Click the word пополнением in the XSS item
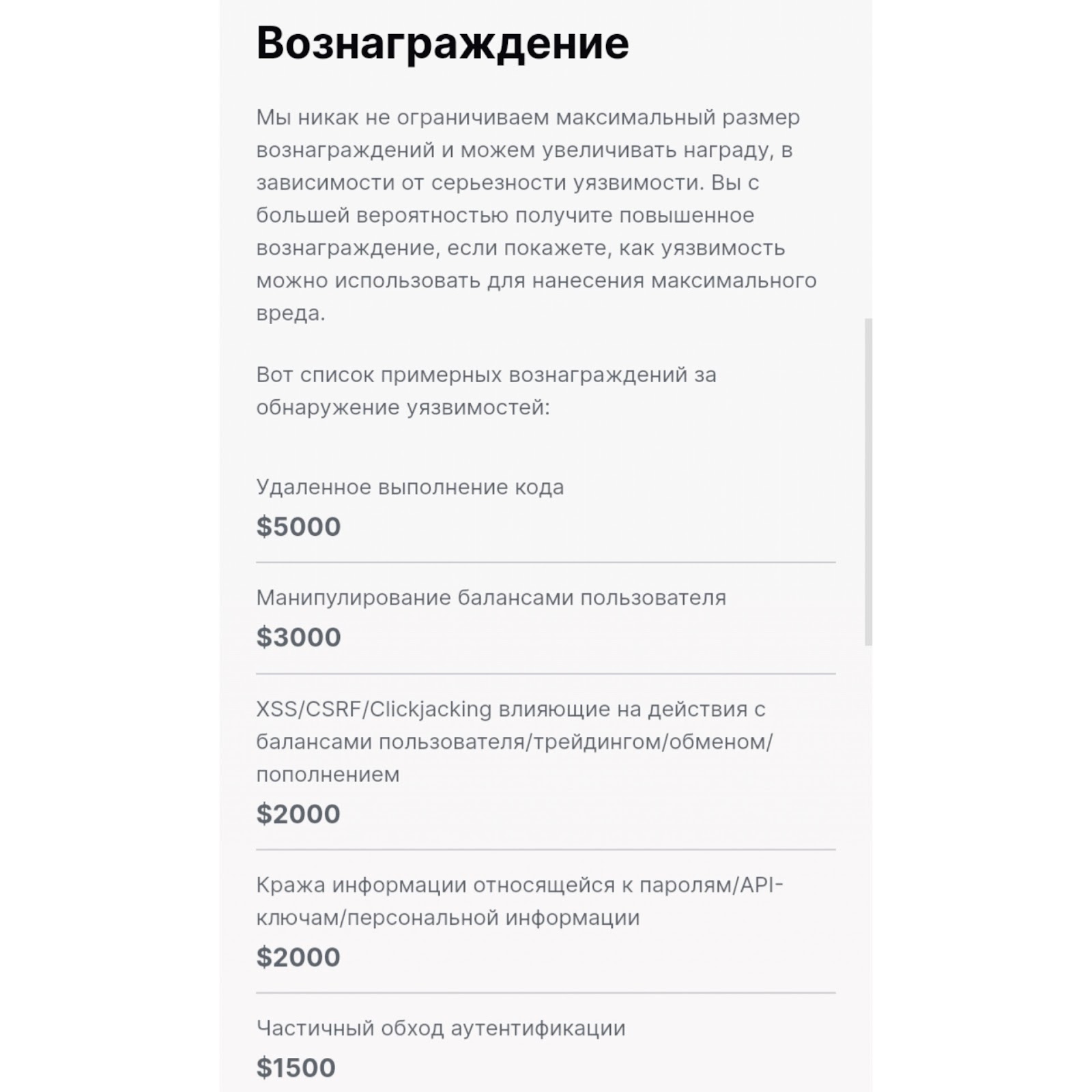 (328, 775)
